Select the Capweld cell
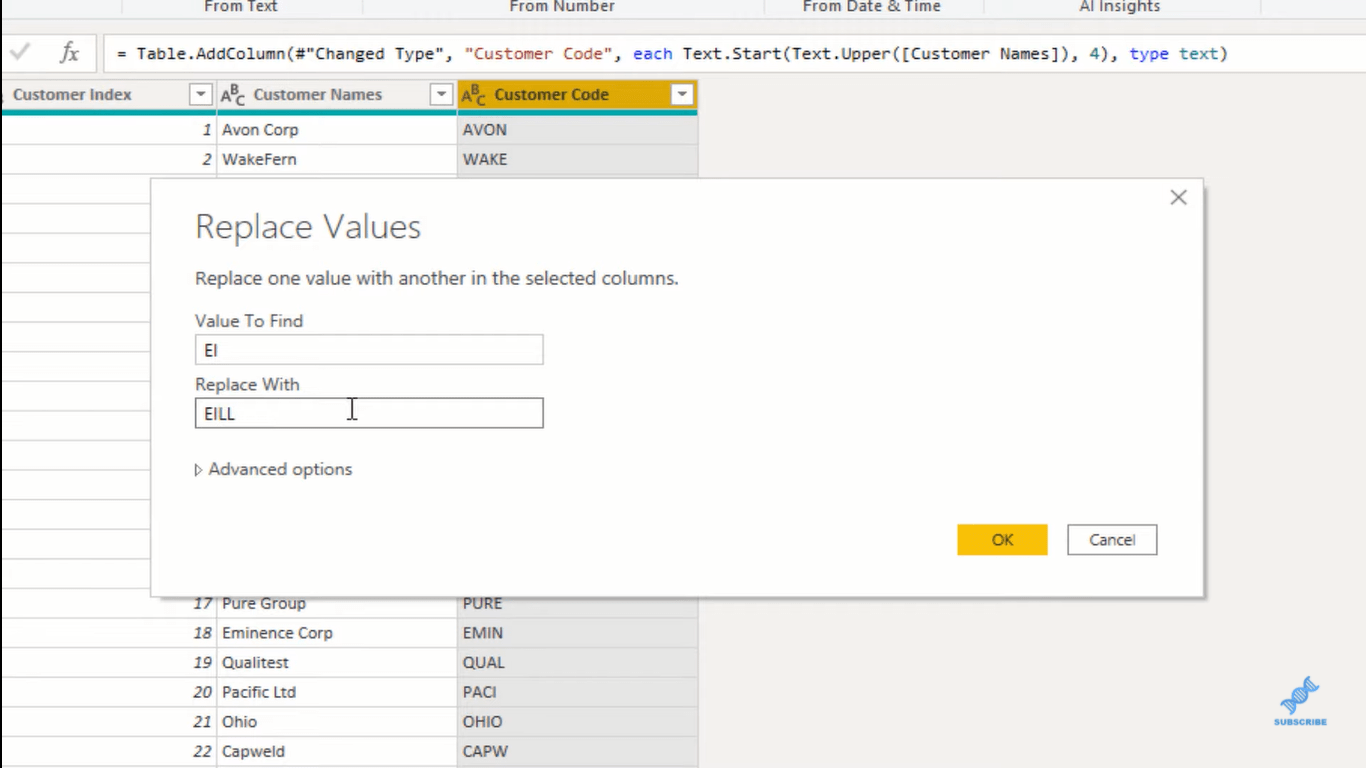The image size is (1366, 768). (337, 751)
